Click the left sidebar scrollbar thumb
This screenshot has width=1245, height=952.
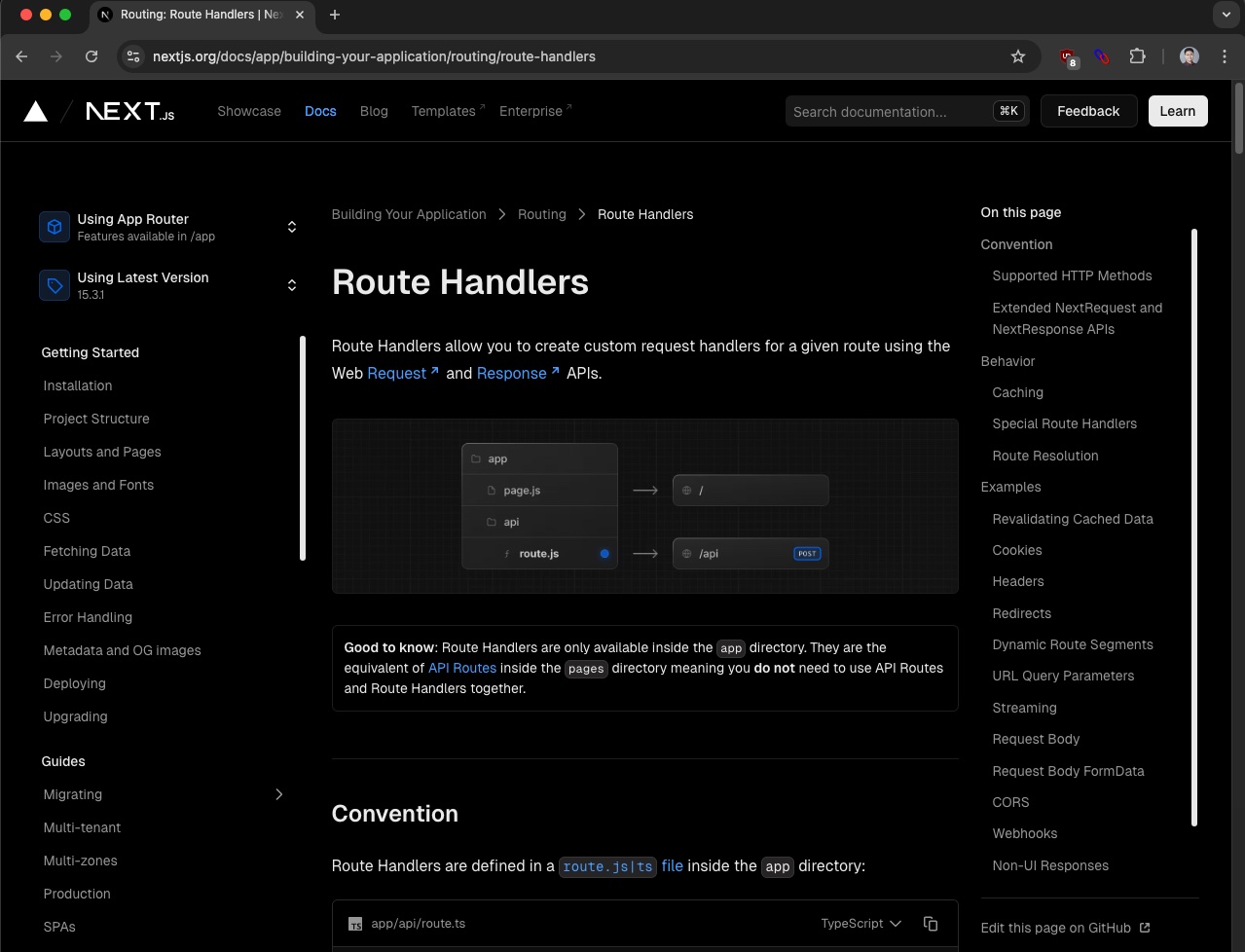303,448
